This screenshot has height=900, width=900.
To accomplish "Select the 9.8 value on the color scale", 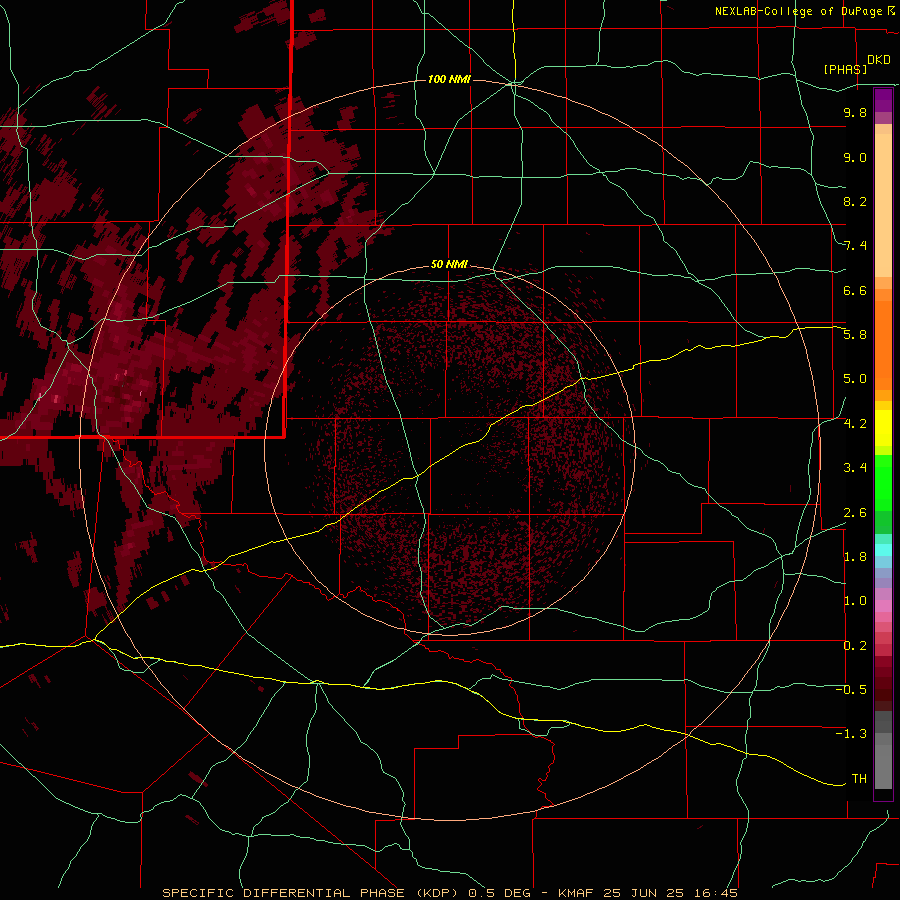I will click(x=855, y=112).
